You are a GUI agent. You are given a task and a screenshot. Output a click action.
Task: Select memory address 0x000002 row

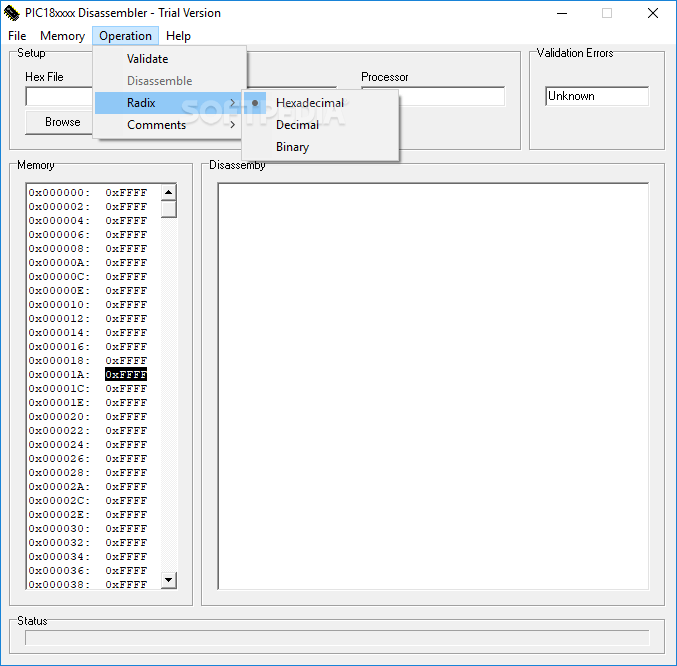(88, 207)
